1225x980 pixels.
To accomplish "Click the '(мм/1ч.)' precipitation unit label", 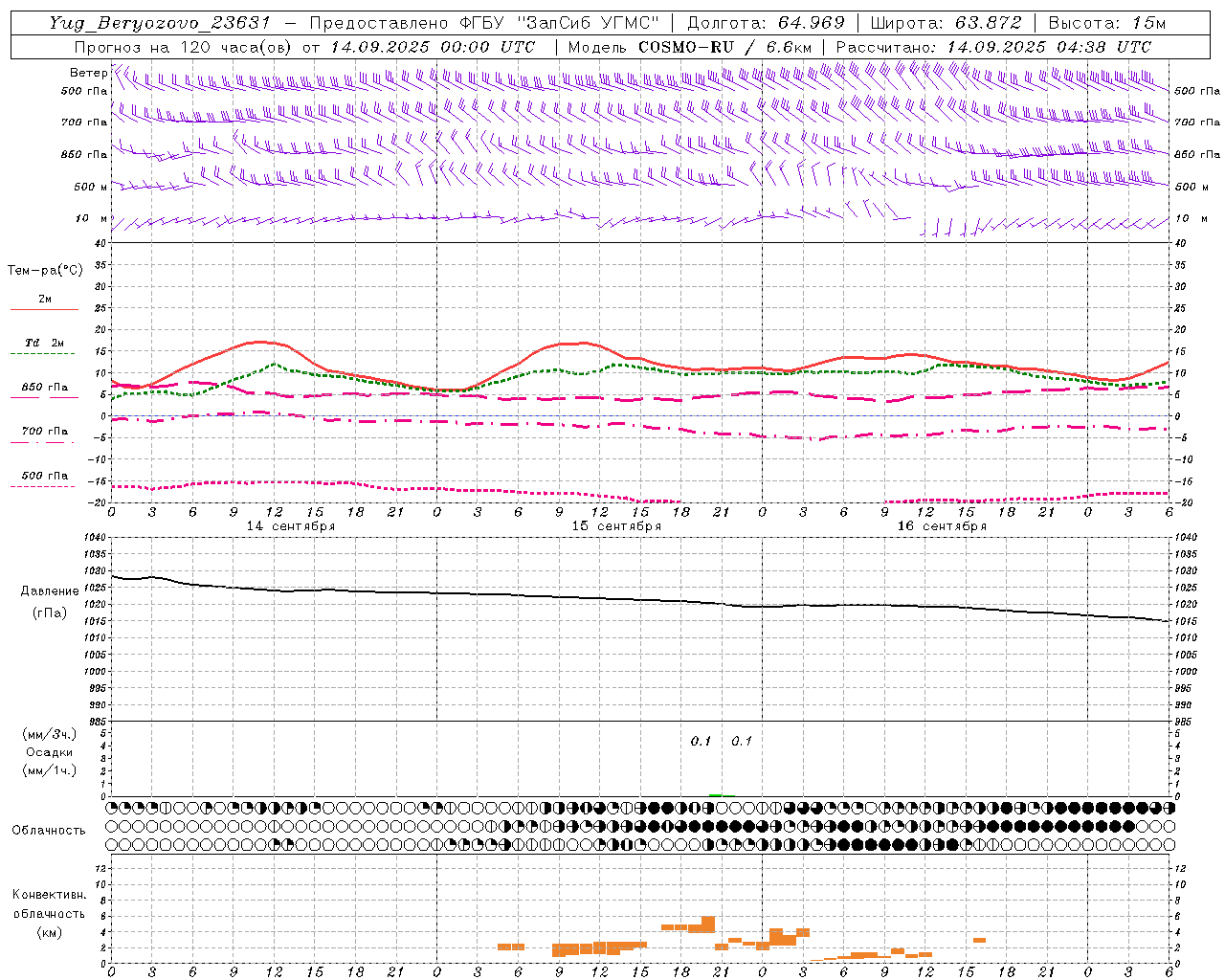I will tap(50, 770).
